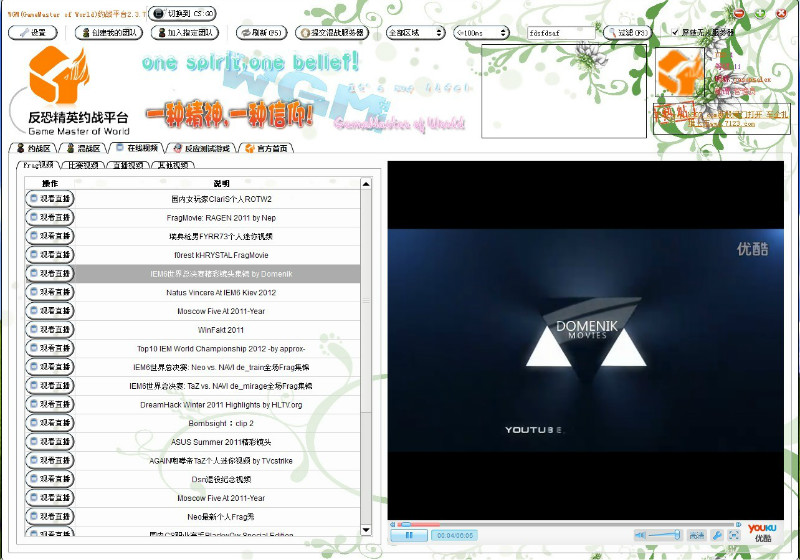Click the volume slider in the player

(x=664, y=535)
